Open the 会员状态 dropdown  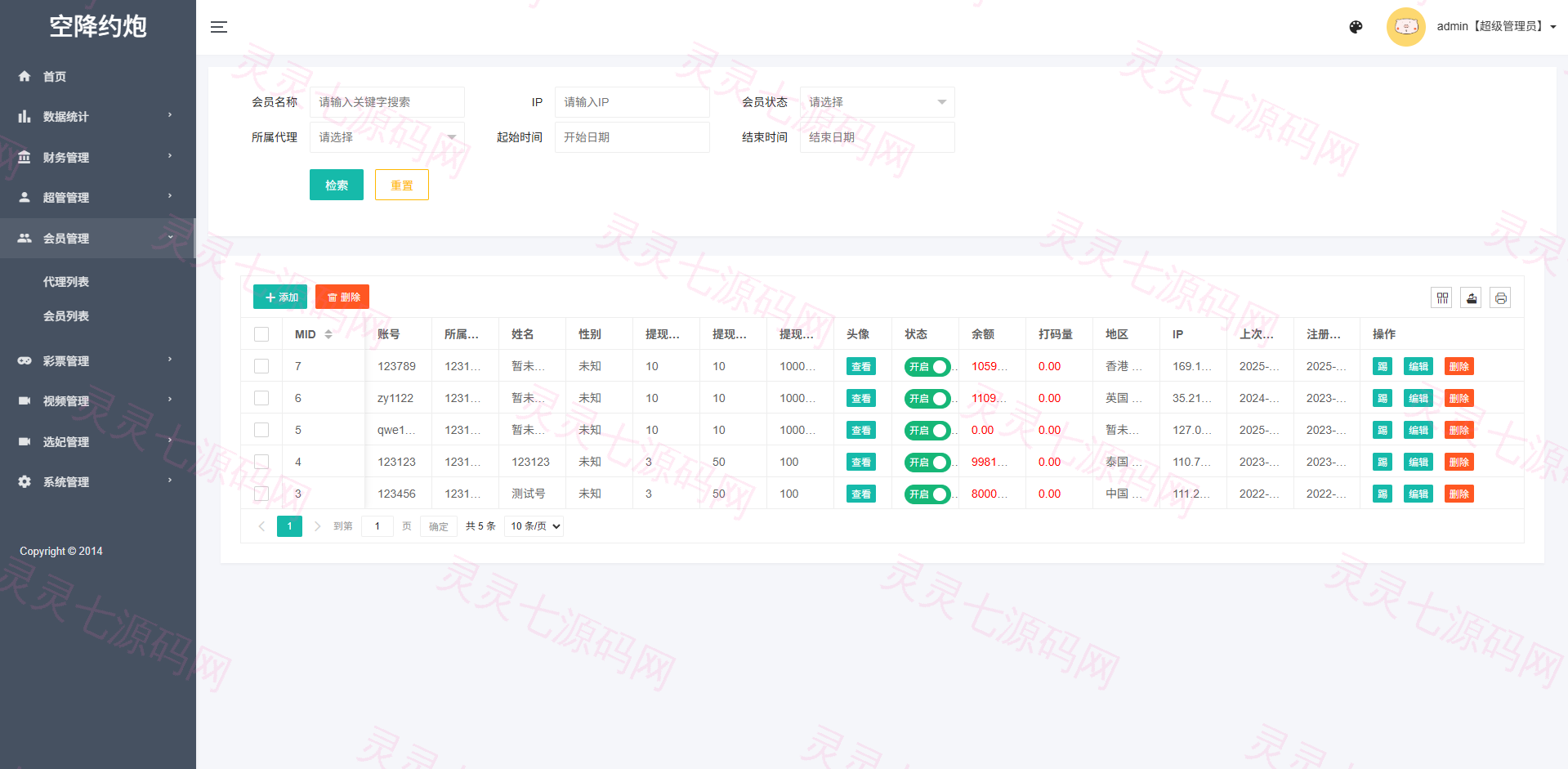point(877,102)
